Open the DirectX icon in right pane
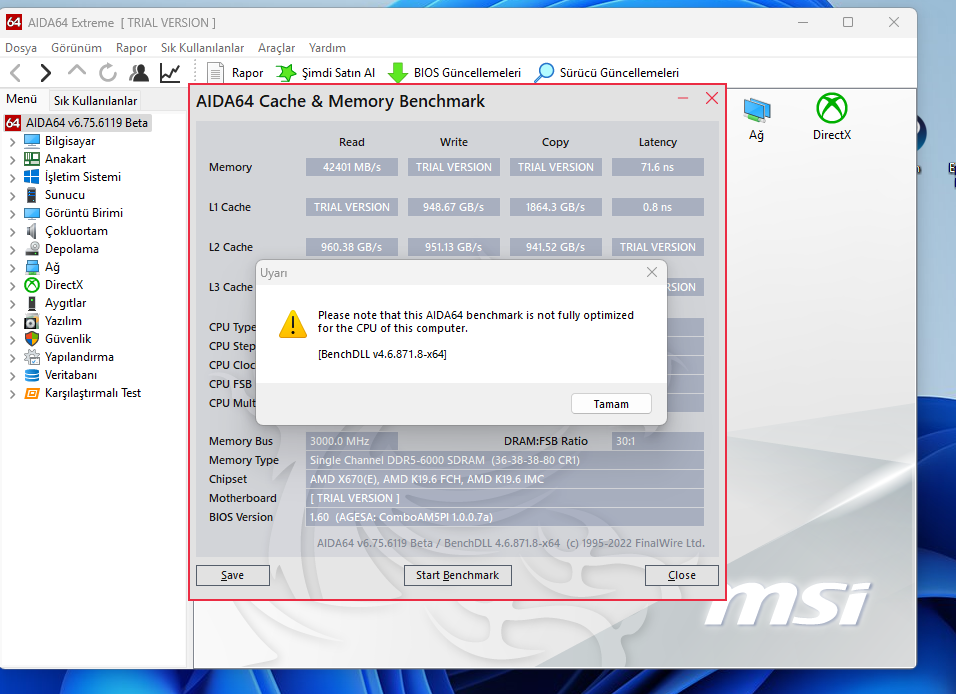 832,117
